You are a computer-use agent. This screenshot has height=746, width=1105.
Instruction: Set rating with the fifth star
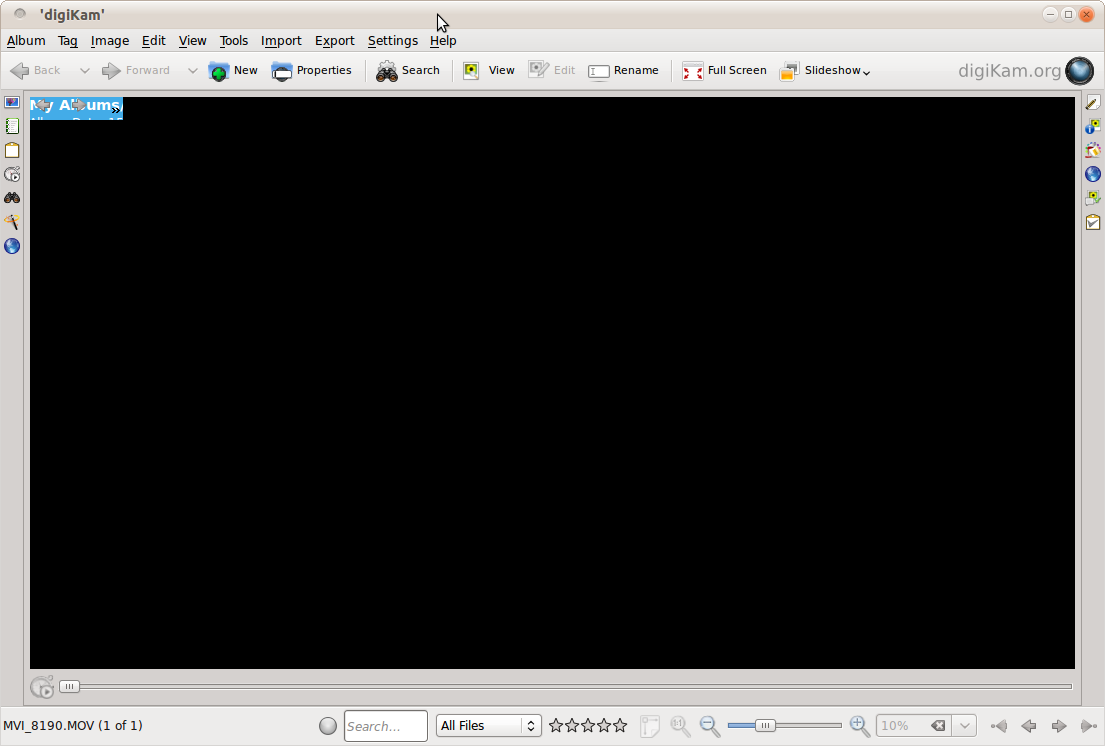[x=621, y=726]
